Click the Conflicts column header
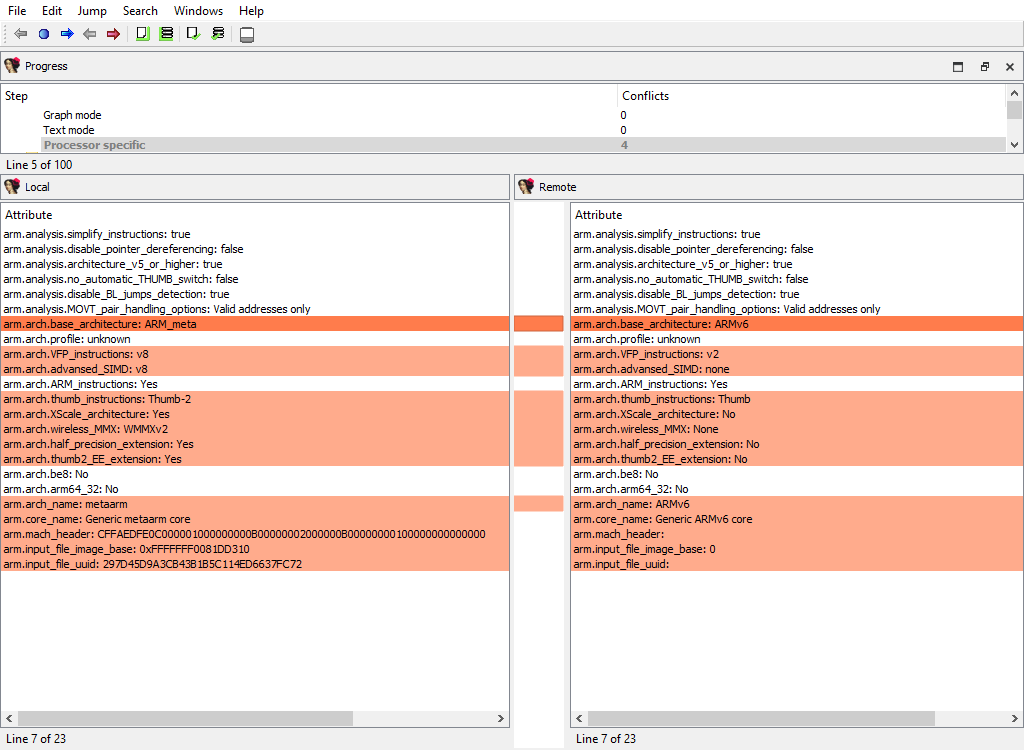The height and width of the screenshot is (750, 1024). point(645,96)
